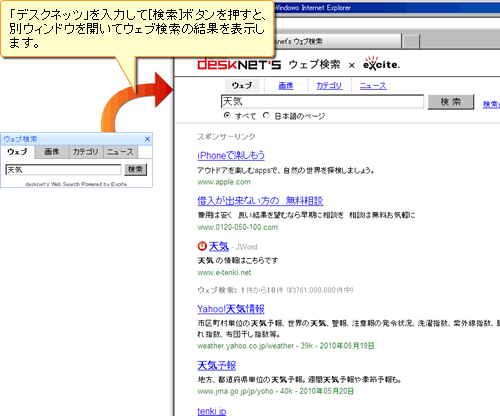The image size is (500, 416).
Task: Select the ニュース tab in the small widget
Action: point(120,152)
